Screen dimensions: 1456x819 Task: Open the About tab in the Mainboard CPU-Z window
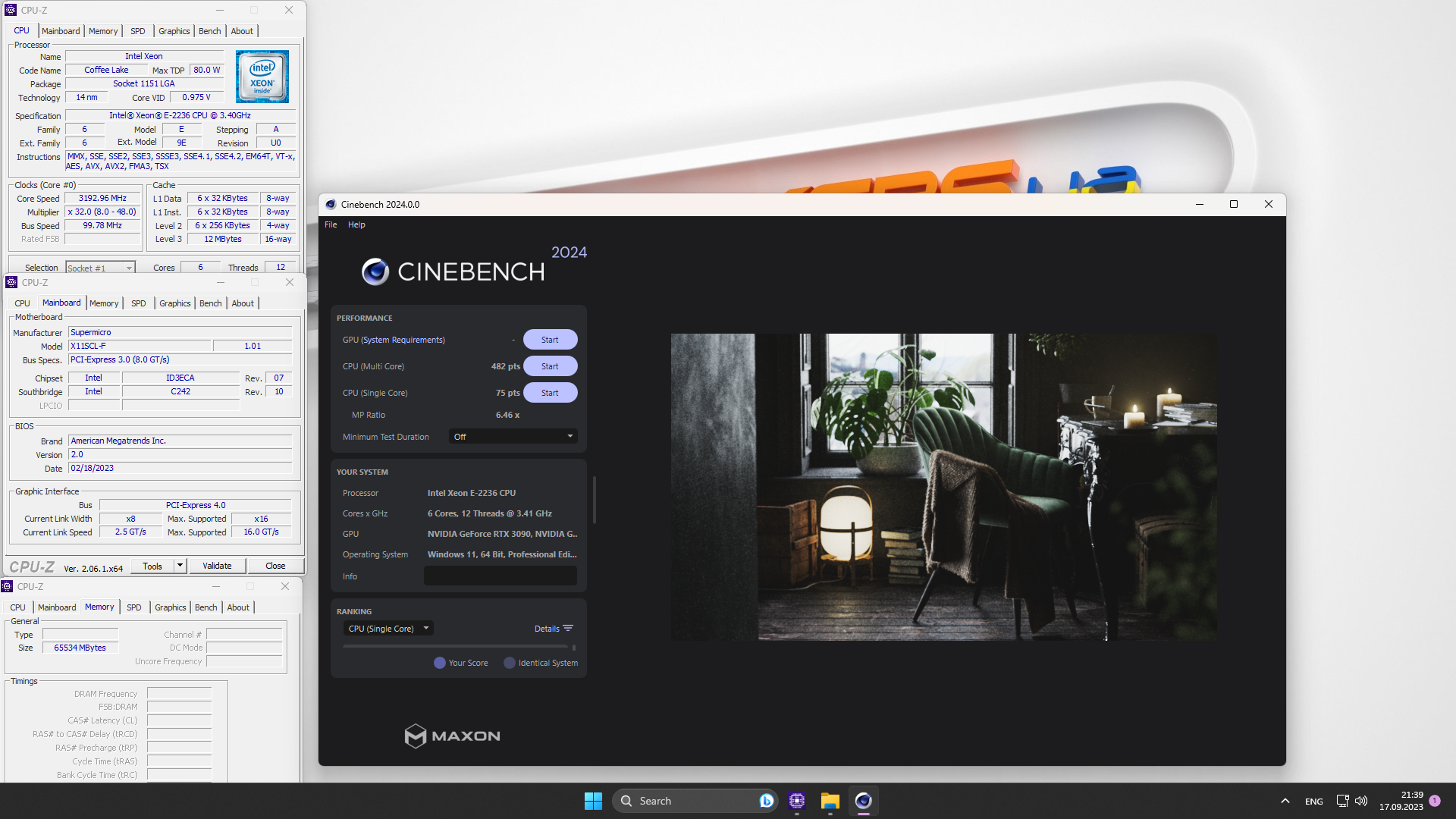[x=243, y=303]
